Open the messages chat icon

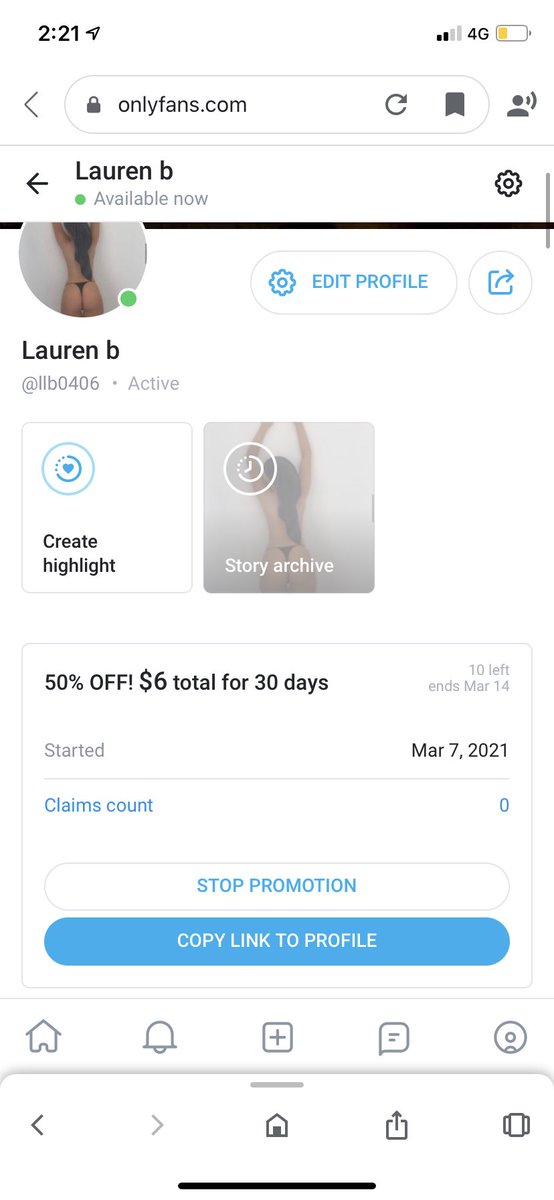point(393,1038)
